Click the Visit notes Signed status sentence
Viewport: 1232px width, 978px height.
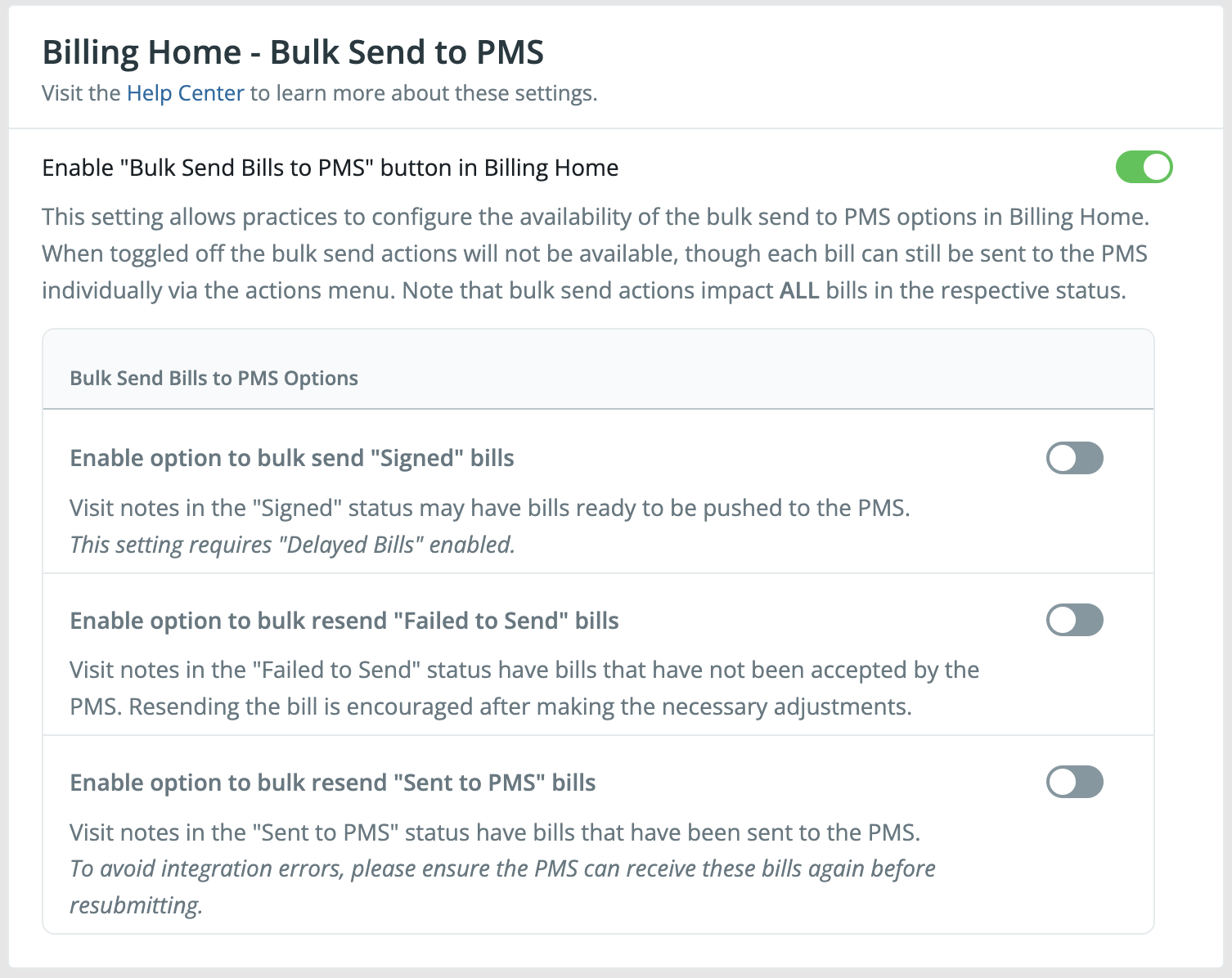click(491, 507)
